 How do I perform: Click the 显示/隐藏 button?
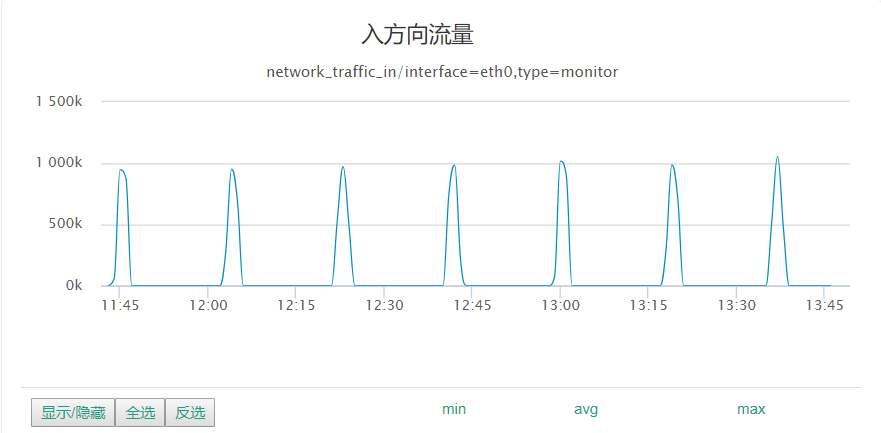pyautogui.click(x=73, y=413)
